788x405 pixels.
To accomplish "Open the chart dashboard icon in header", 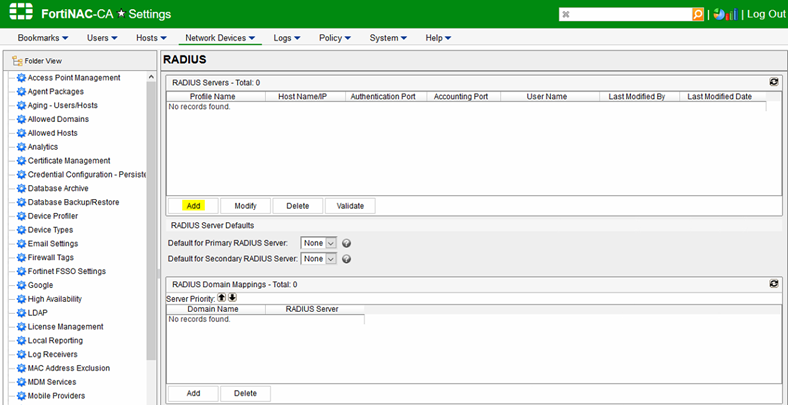I will pyautogui.click(x=725, y=14).
